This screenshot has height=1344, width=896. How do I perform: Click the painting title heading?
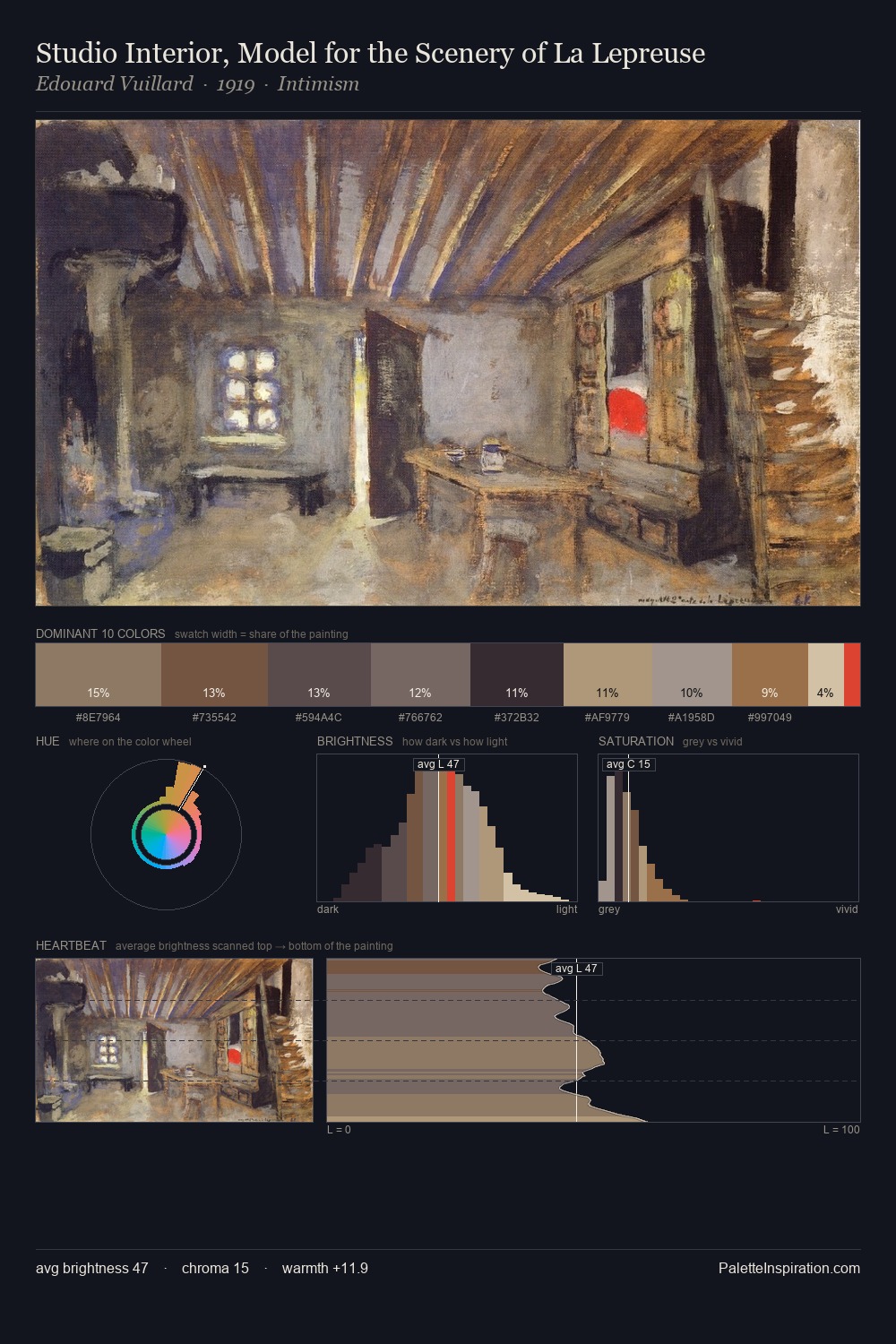click(370, 53)
